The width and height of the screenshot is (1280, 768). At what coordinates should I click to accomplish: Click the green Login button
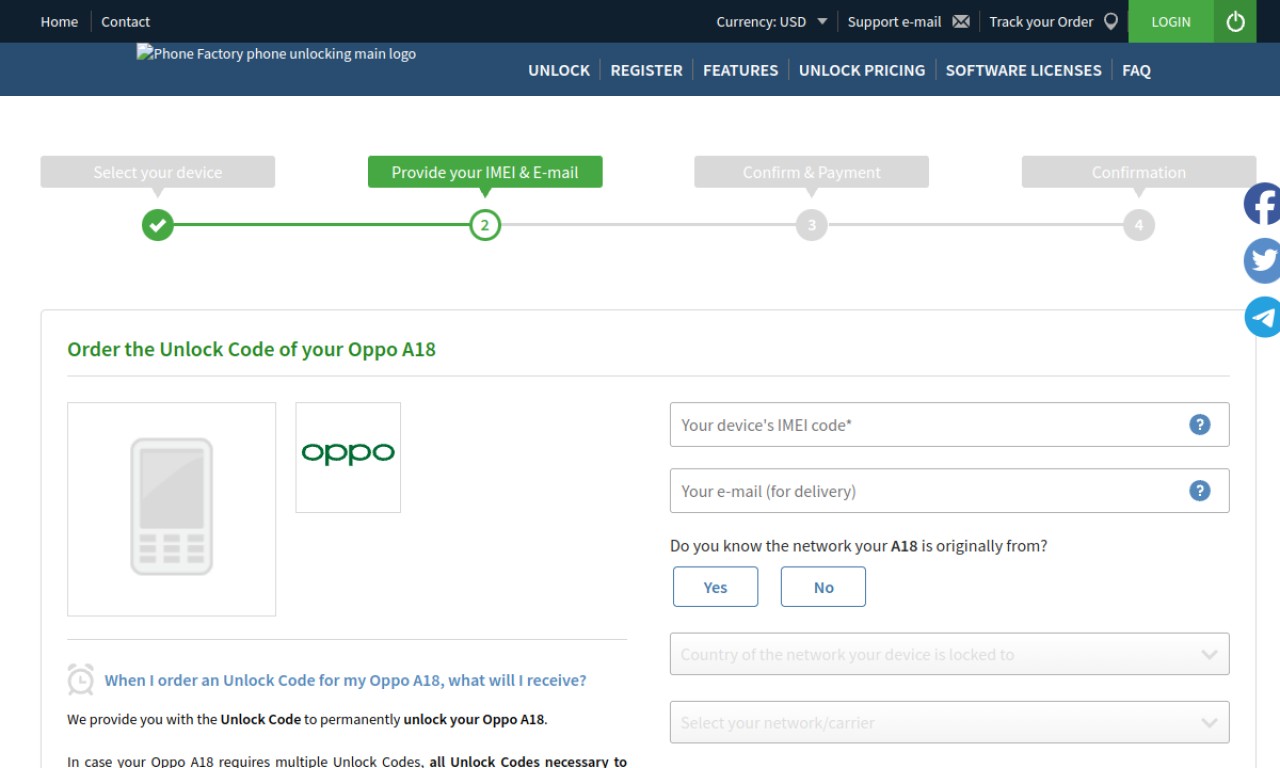(1171, 21)
